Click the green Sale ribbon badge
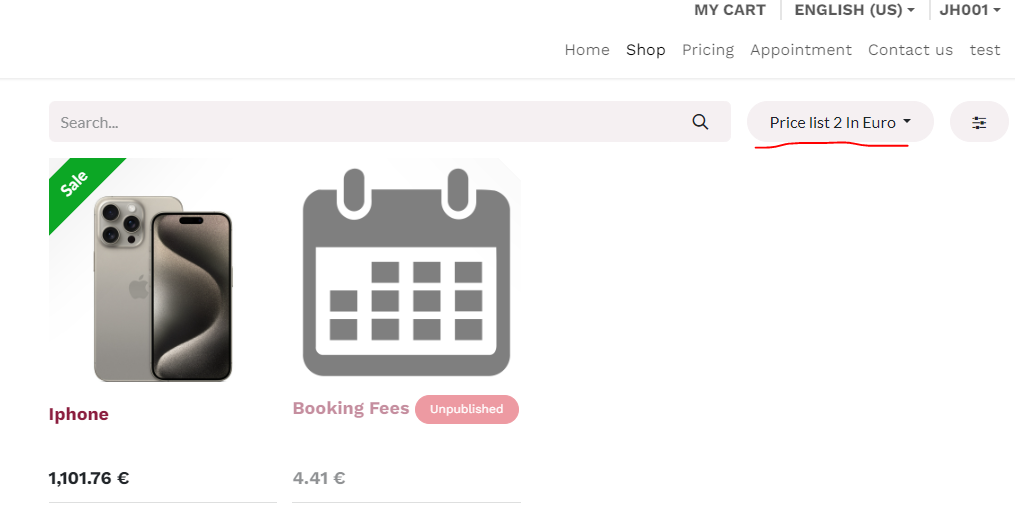The height and width of the screenshot is (525, 1015). 80,190
